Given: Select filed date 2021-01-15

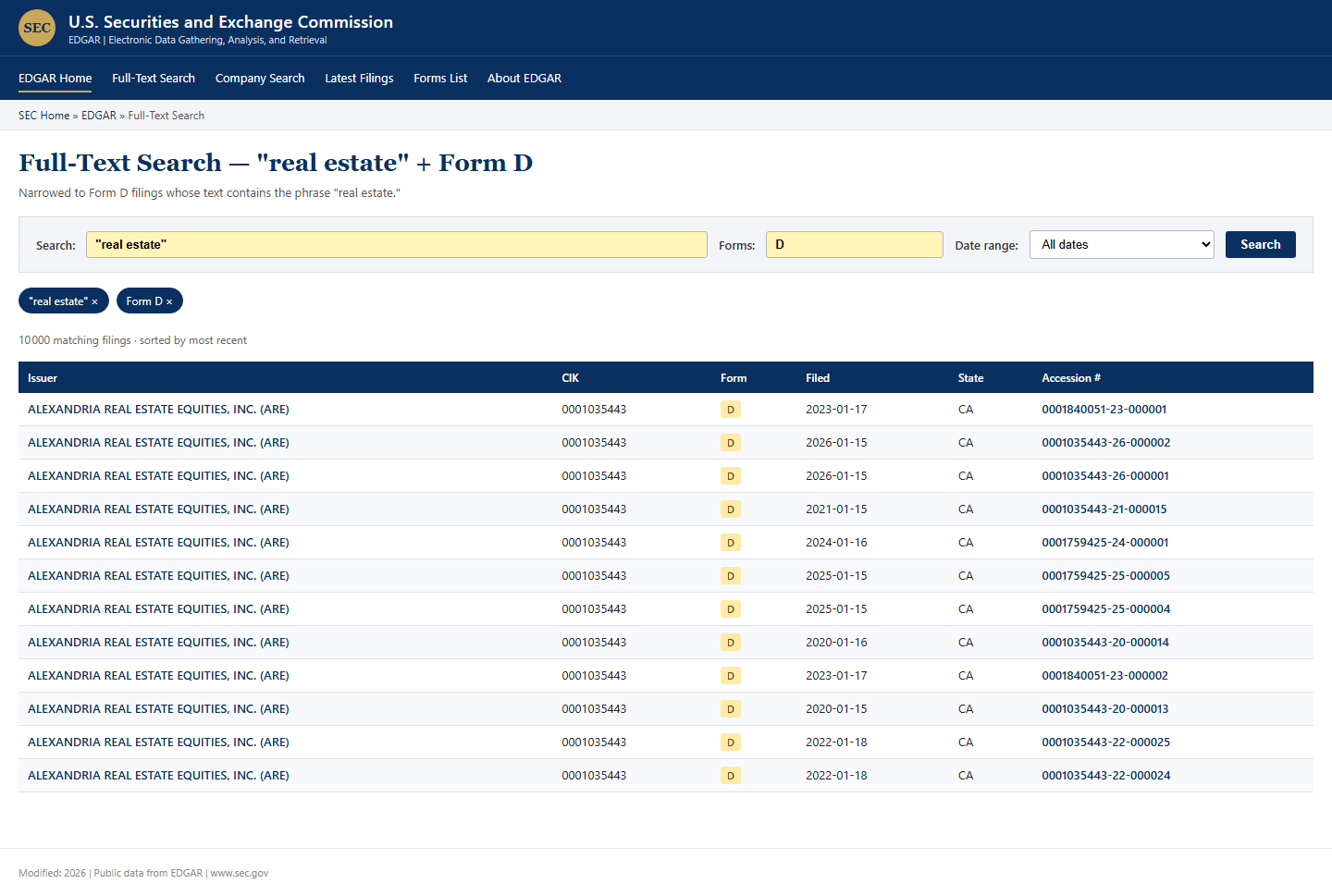Looking at the screenshot, I should [x=836, y=509].
